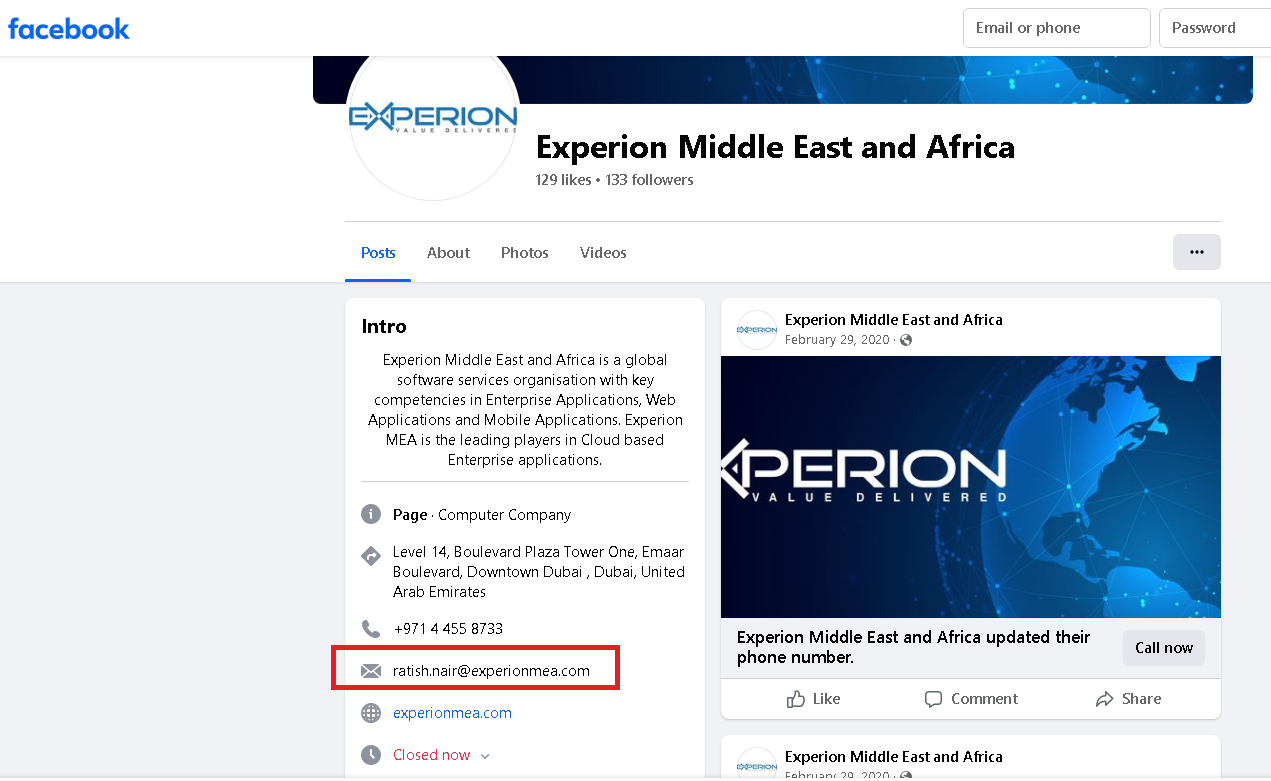Viewport: 1271px width, 781px height.
Task: Comment on the first post
Action: coord(970,699)
